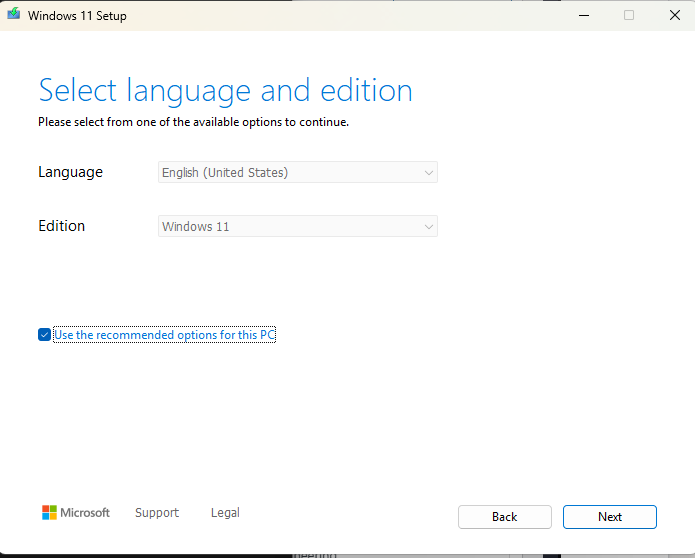Click the four-color Microsoft logo

pyautogui.click(x=49, y=513)
